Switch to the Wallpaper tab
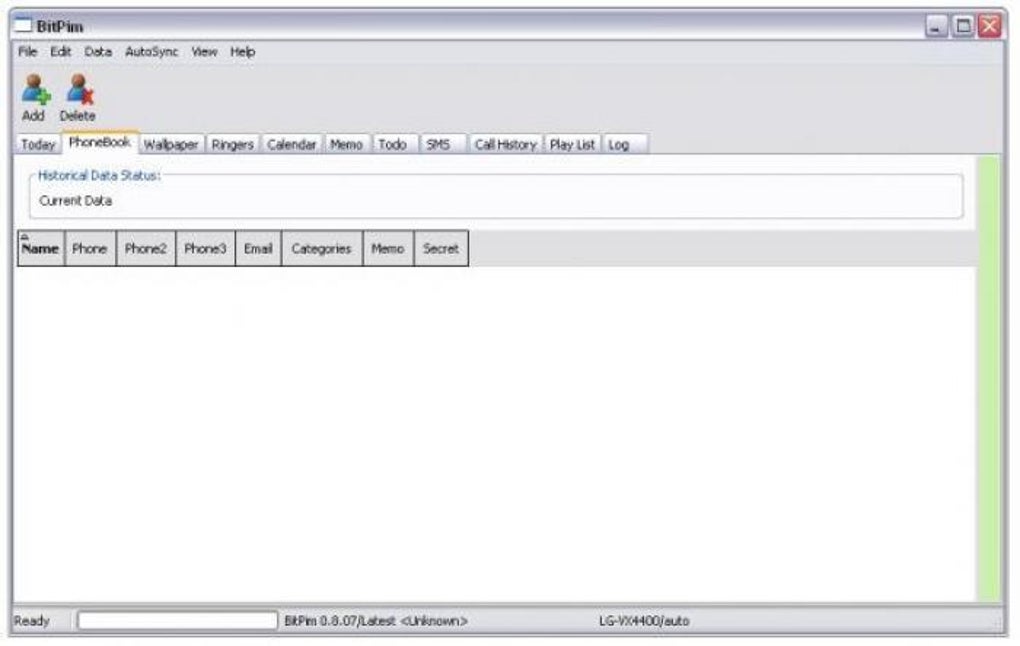 click(171, 144)
